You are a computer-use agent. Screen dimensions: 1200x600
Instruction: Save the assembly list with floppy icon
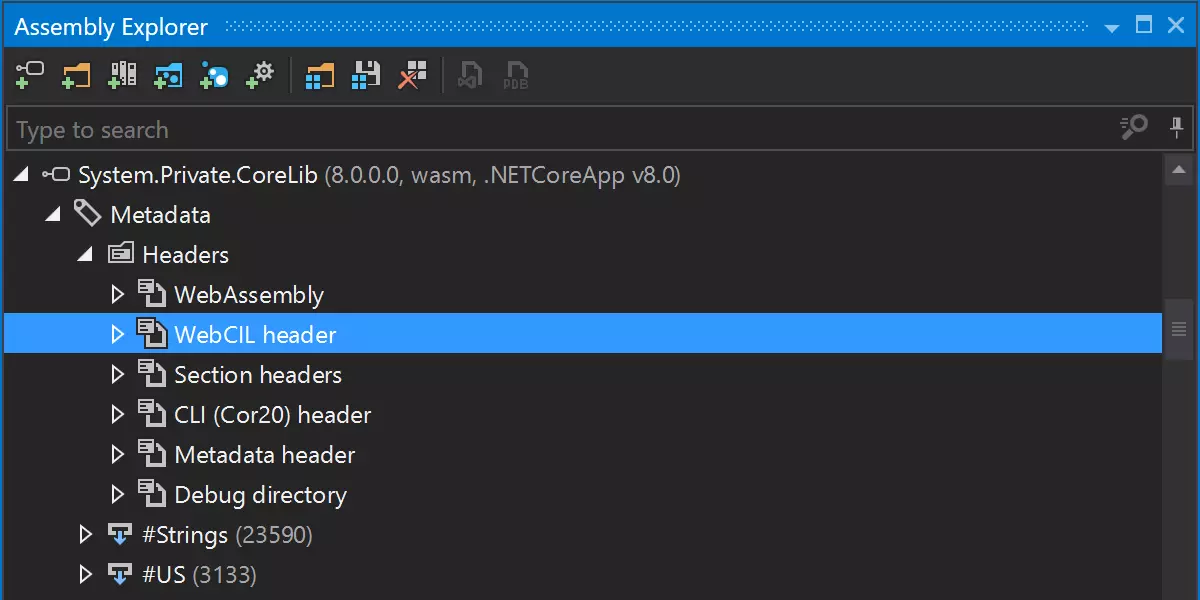click(366, 75)
